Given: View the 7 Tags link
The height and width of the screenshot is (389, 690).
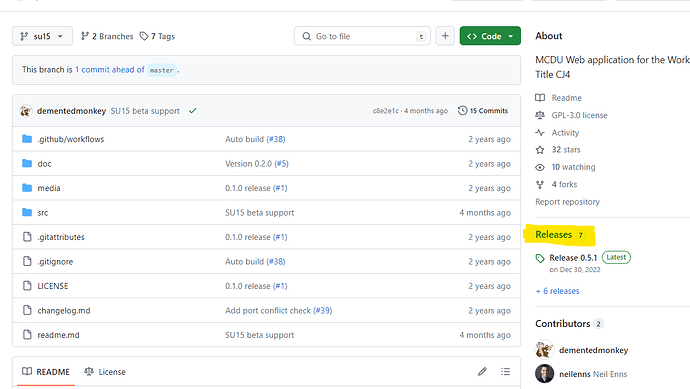Looking at the screenshot, I should pyautogui.click(x=157, y=36).
